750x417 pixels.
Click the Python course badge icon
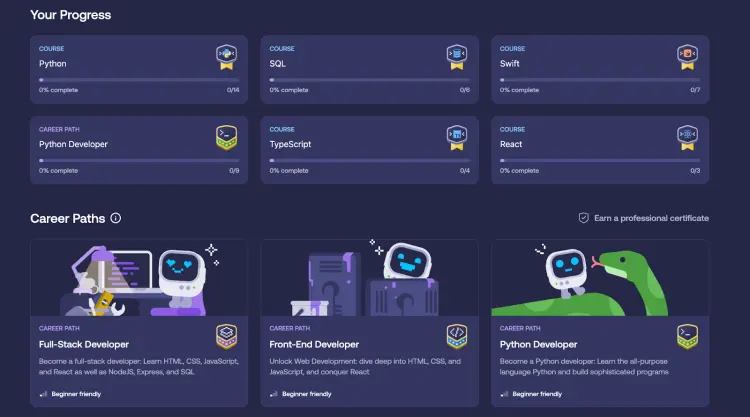point(226,57)
